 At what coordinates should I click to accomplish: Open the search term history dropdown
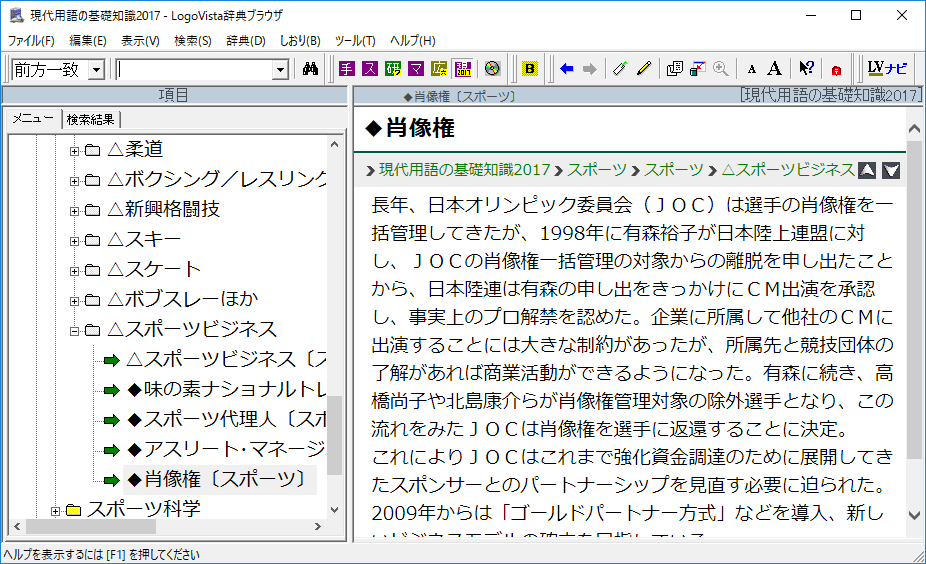(281, 70)
